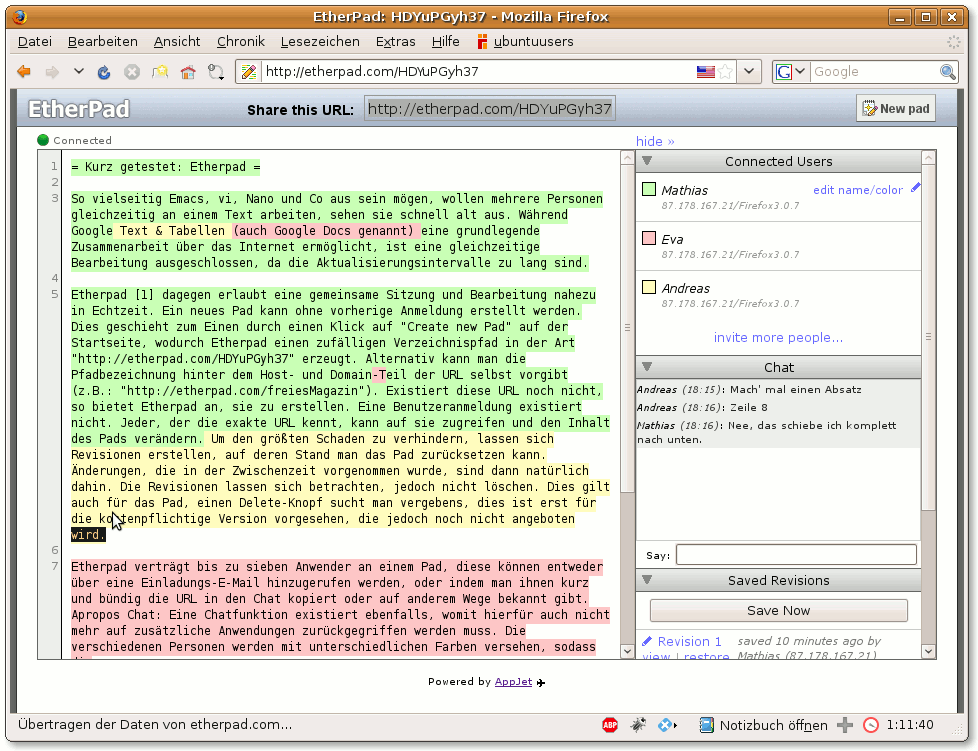This screenshot has height=751, width=978.
Task: Click the notebook icon in status bar
Action: tap(707, 725)
